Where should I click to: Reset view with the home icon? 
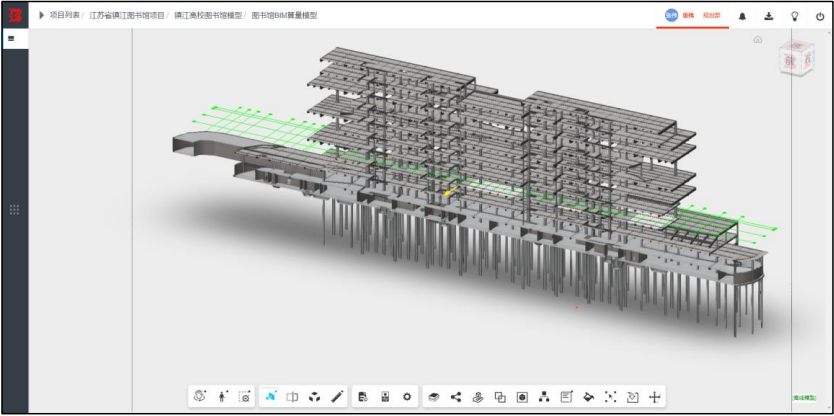pos(758,39)
